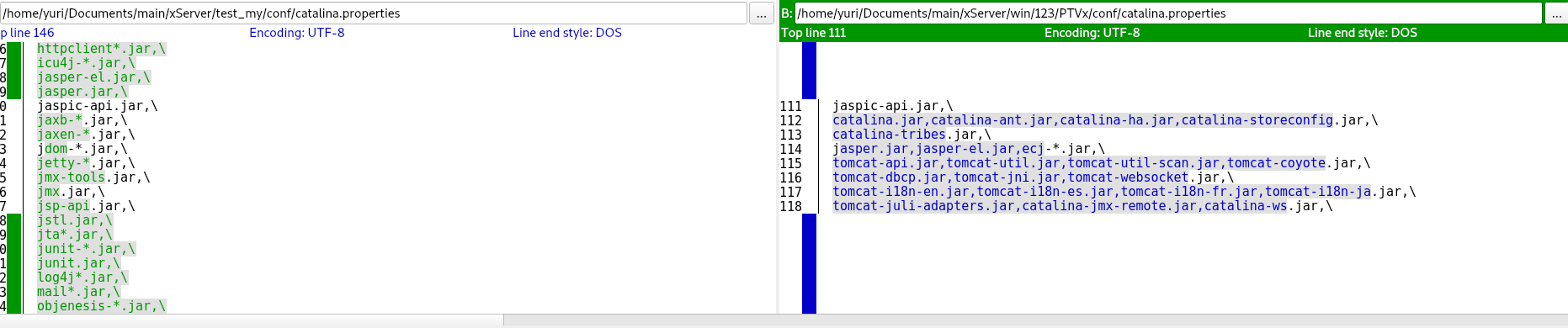Select the 'objenesis-*.jar,\' line

(x=102, y=306)
